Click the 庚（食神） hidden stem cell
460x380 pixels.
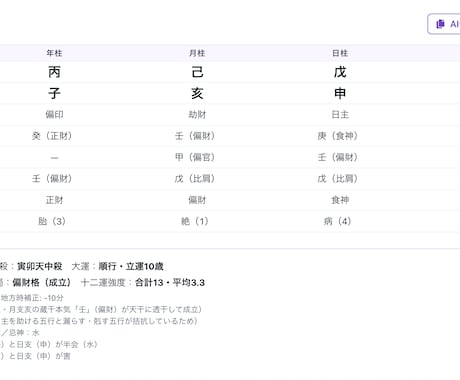337,136
